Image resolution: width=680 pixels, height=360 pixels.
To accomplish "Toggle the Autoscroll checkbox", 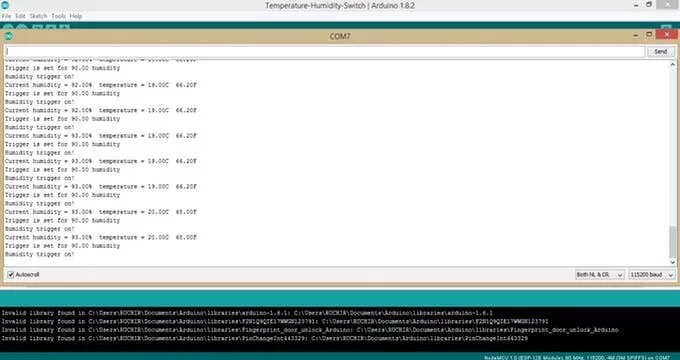I will pos(11,275).
